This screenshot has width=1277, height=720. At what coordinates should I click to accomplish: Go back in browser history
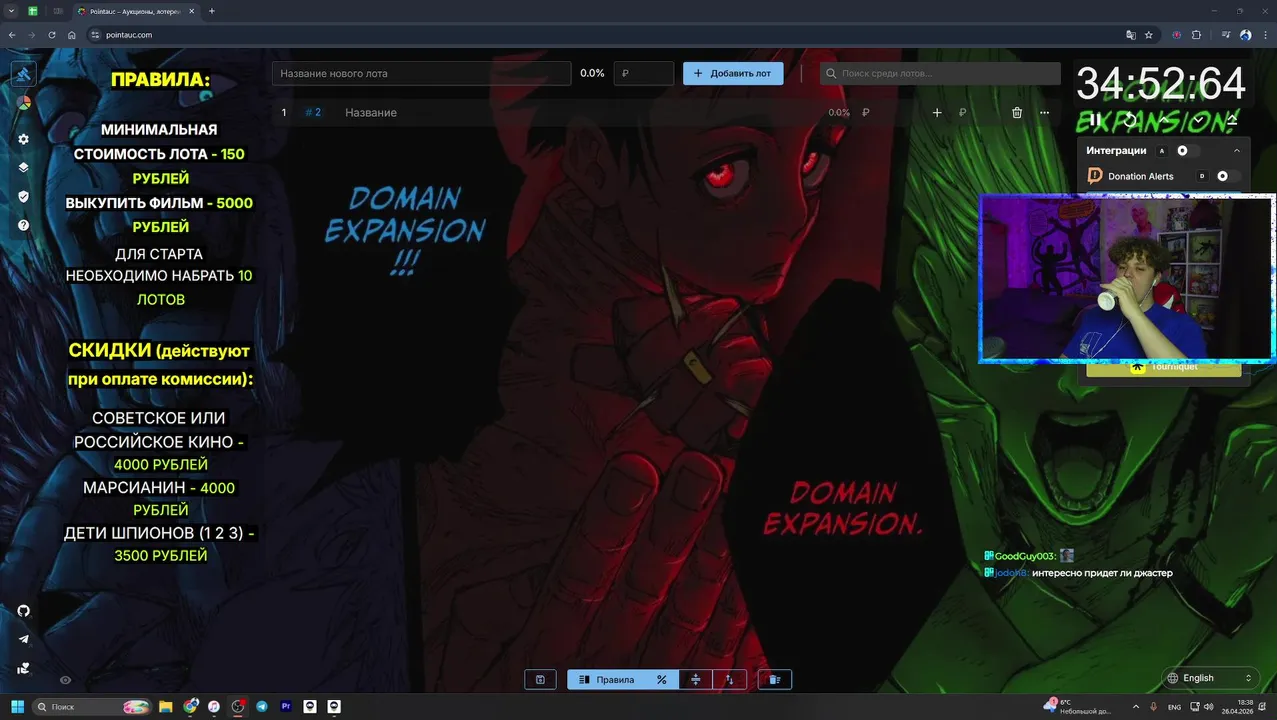12,35
